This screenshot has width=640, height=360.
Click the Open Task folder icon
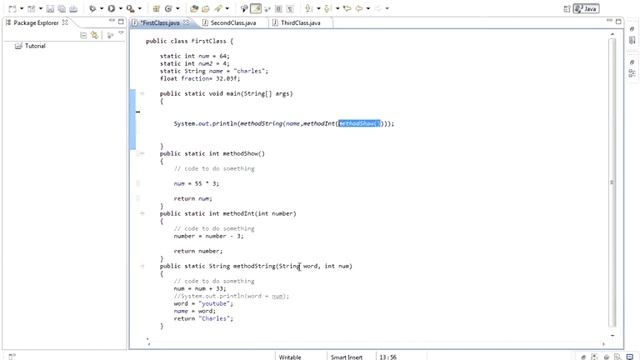tap(206, 9)
